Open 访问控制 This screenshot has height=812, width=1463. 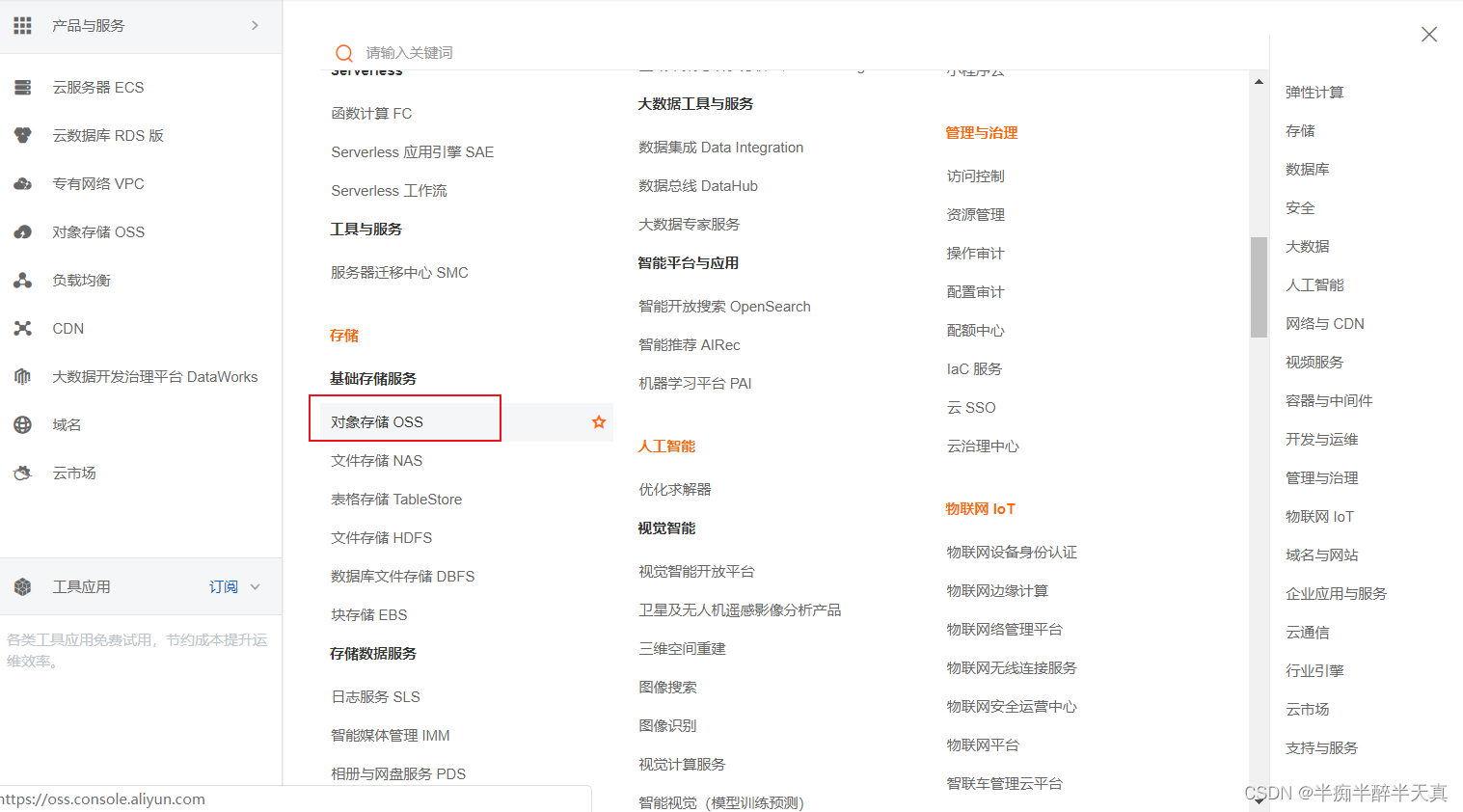(976, 176)
